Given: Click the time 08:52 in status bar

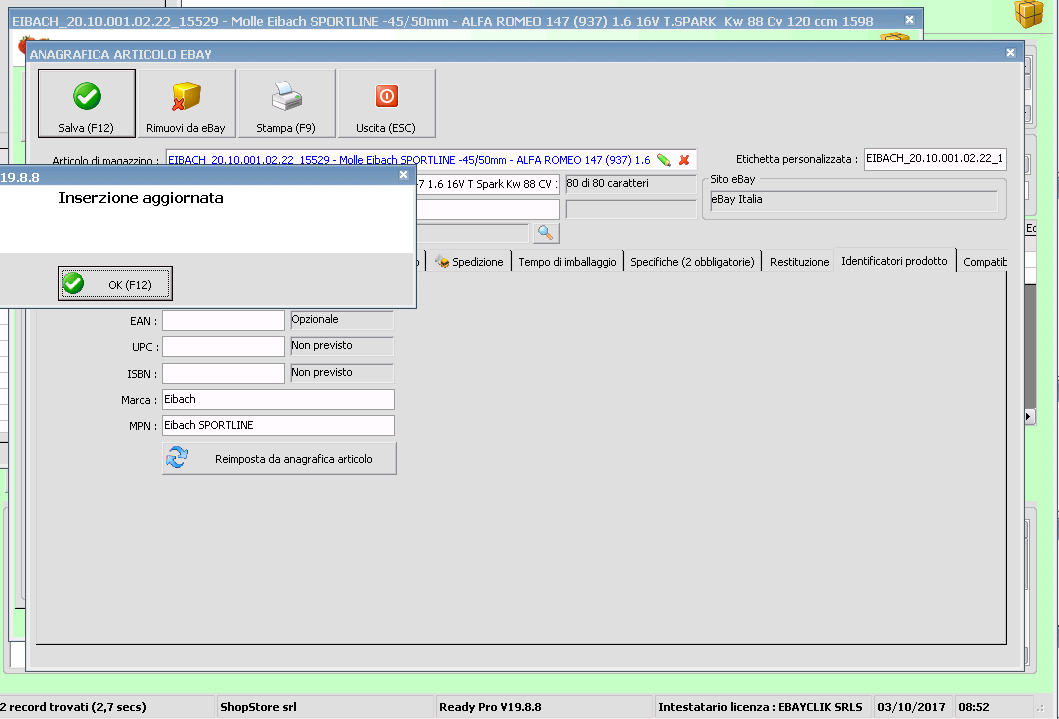Looking at the screenshot, I should click(974, 707).
